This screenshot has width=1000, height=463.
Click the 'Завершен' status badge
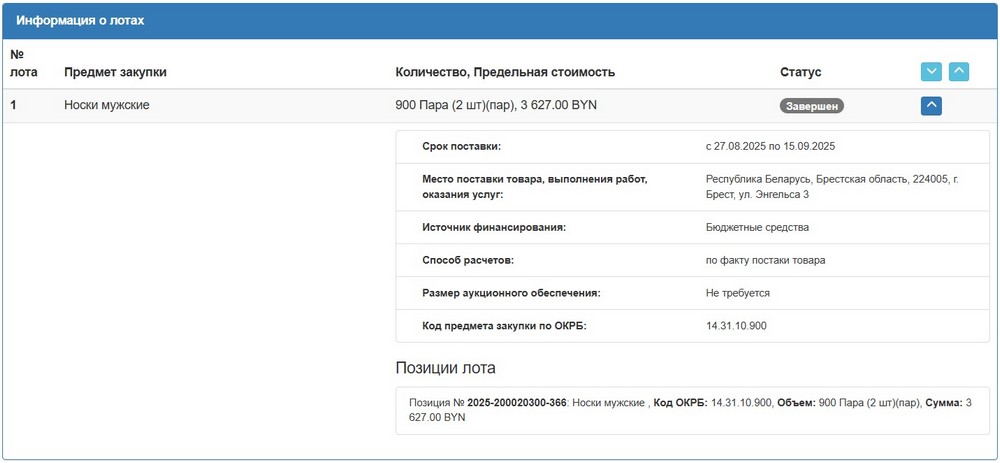[x=811, y=105]
